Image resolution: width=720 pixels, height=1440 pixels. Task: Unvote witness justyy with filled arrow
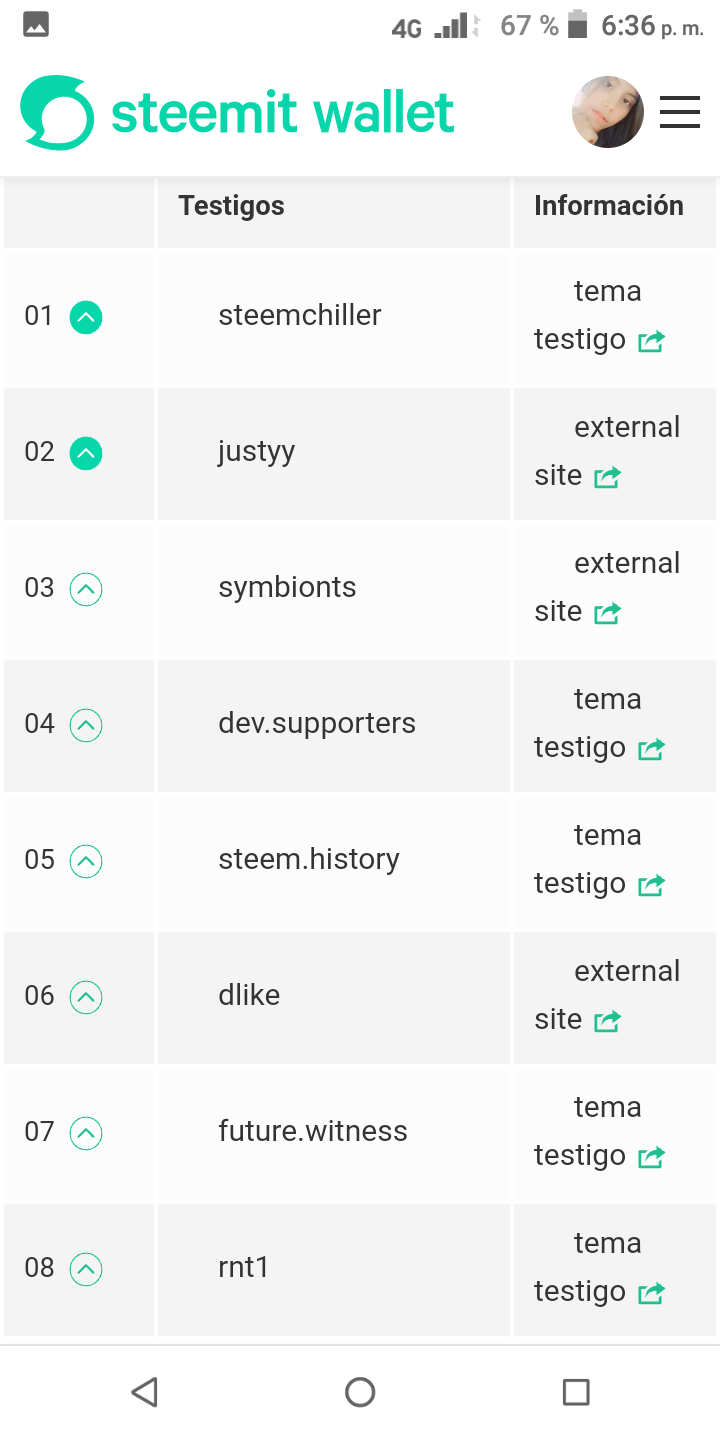point(86,454)
